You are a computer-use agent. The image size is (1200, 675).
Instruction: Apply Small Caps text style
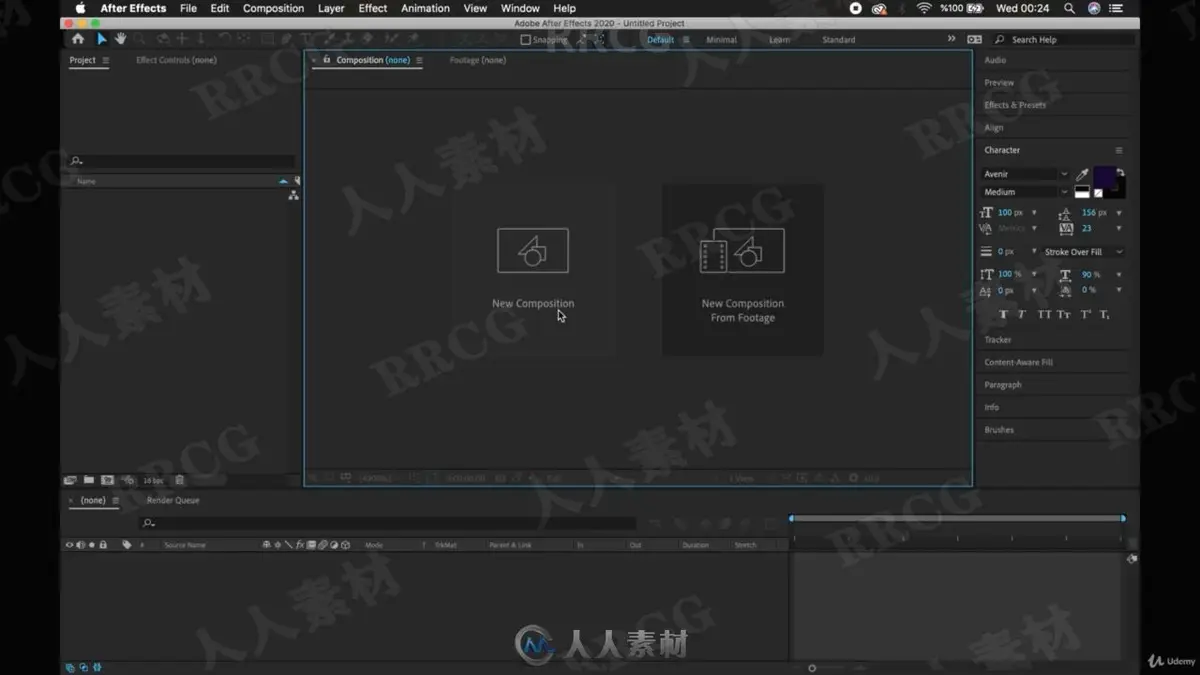(x=1064, y=314)
